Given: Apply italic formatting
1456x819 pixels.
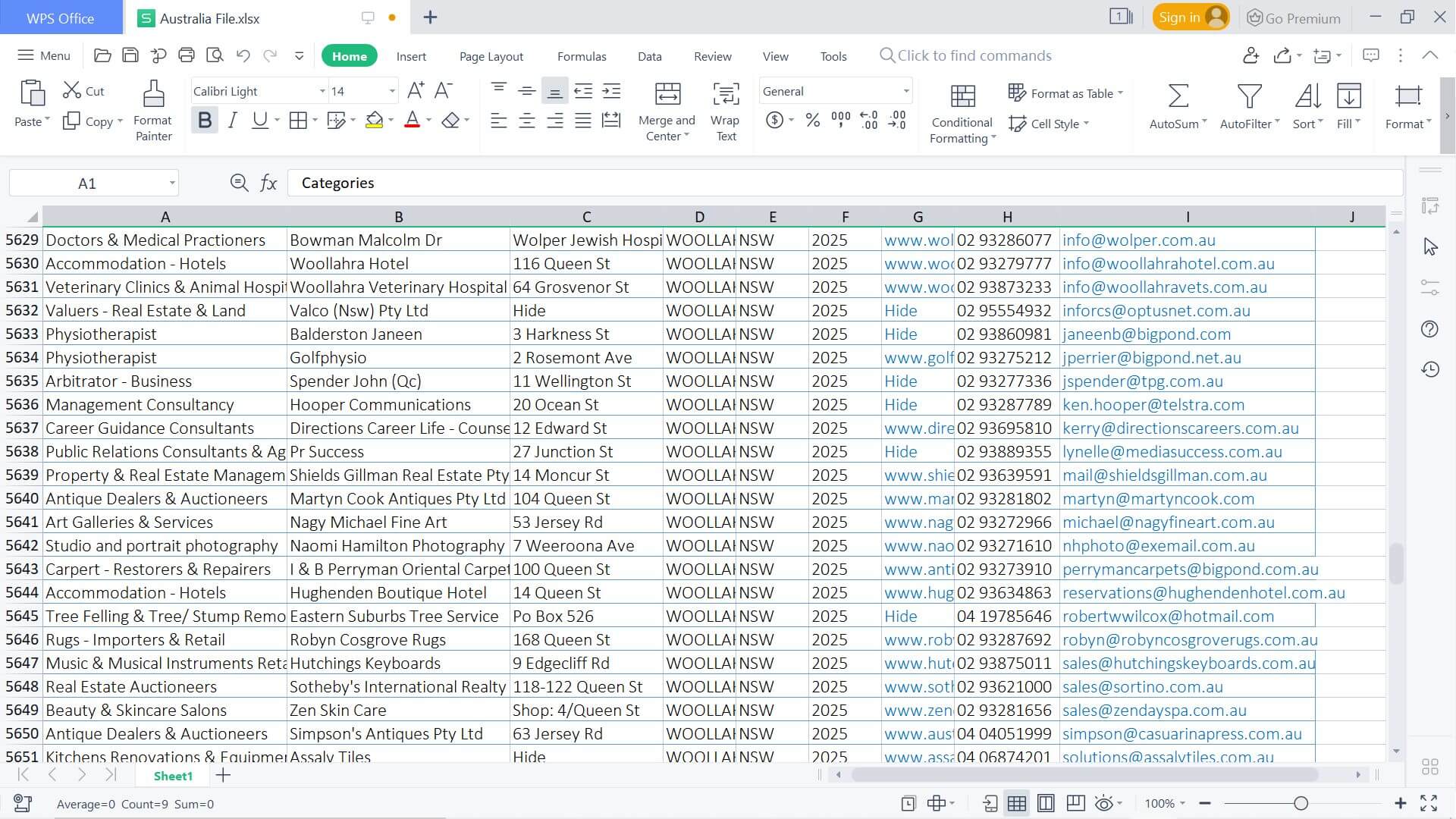Looking at the screenshot, I should point(232,119).
